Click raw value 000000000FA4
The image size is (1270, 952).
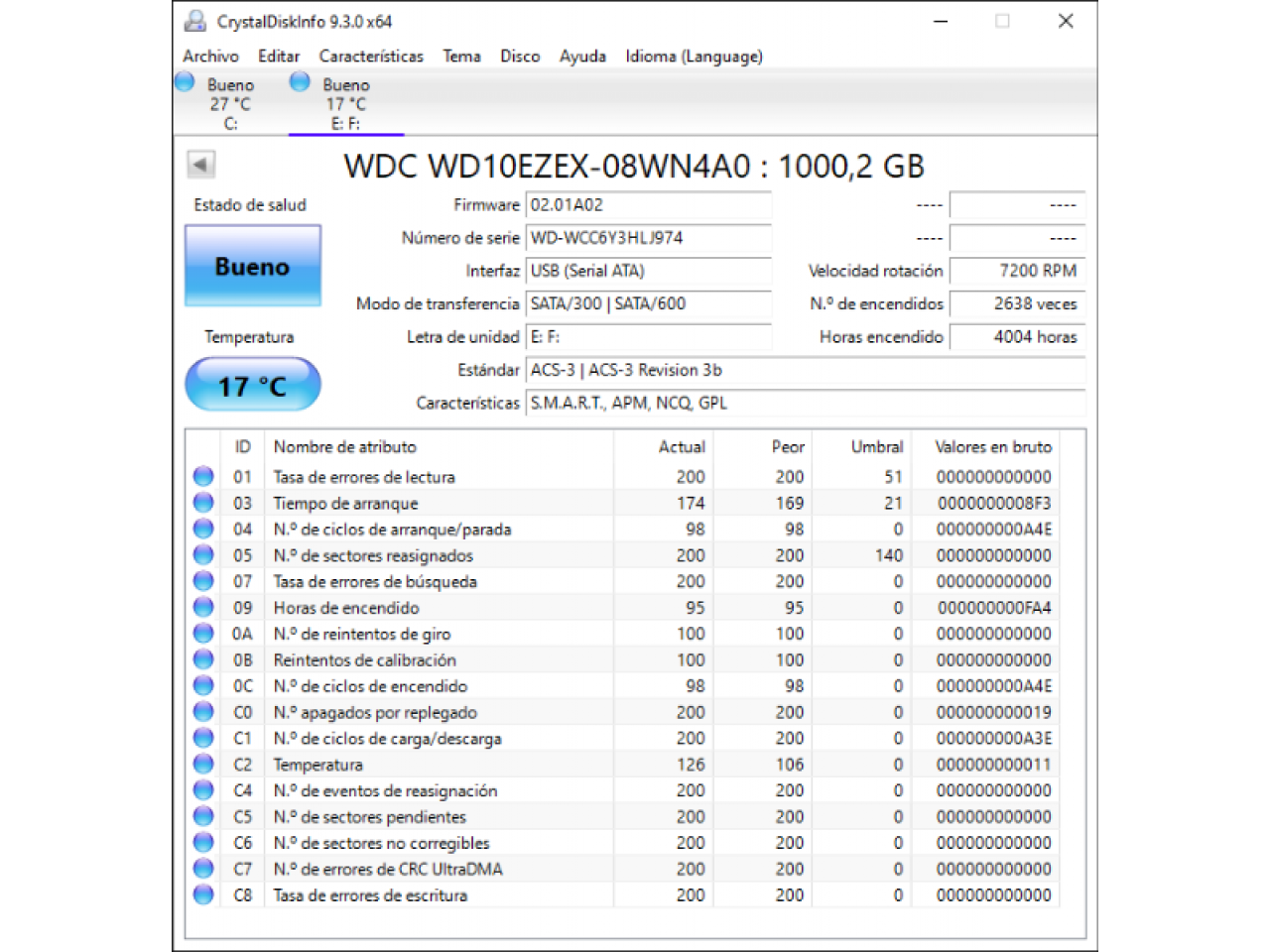994,607
